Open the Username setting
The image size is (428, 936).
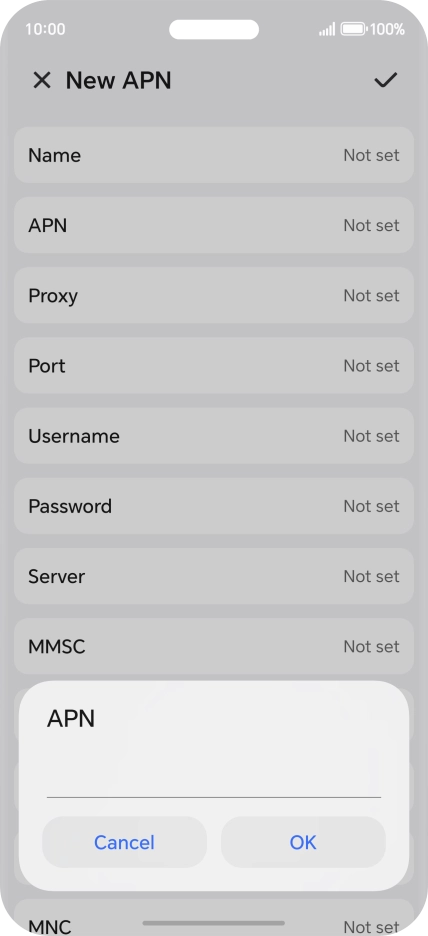pyautogui.click(x=214, y=436)
